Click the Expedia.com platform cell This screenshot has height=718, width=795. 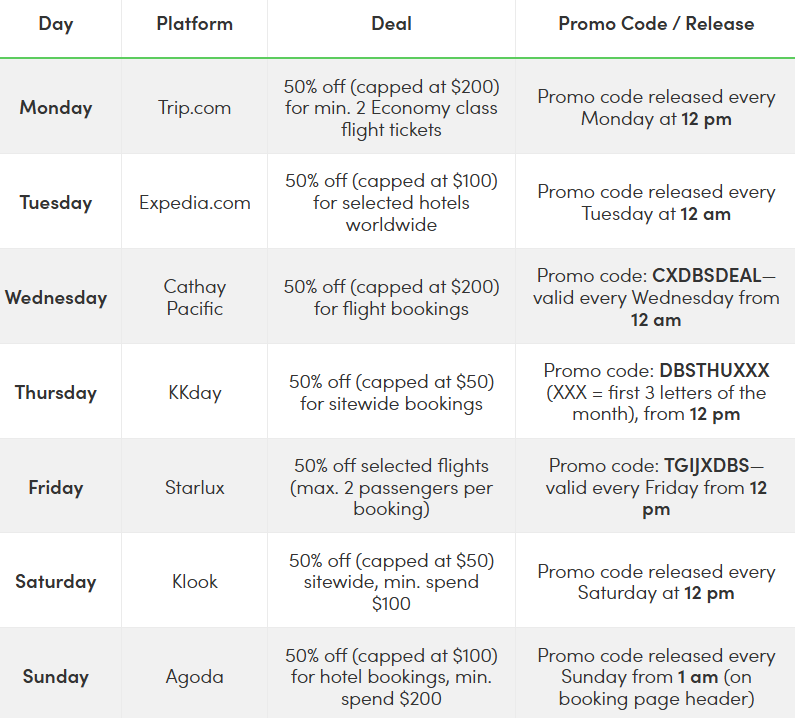[x=194, y=202]
